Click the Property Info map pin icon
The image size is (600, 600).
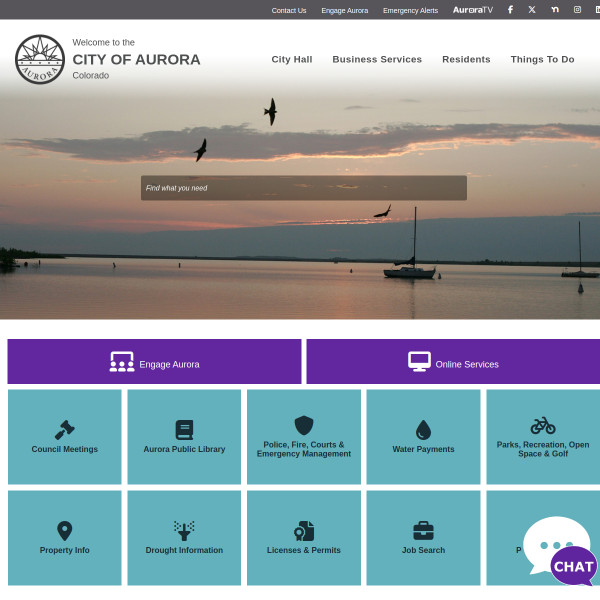coord(65,531)
